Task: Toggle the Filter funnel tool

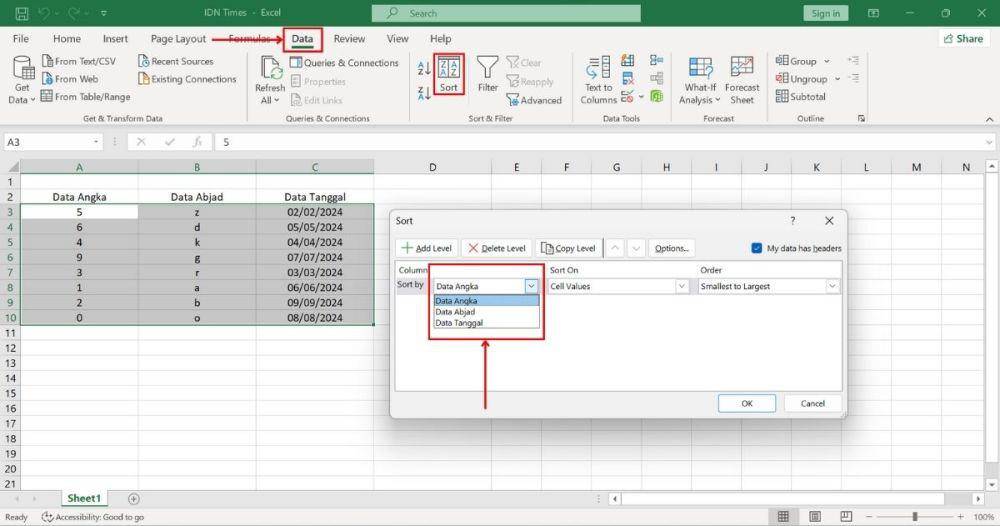Action: [487, 74]
